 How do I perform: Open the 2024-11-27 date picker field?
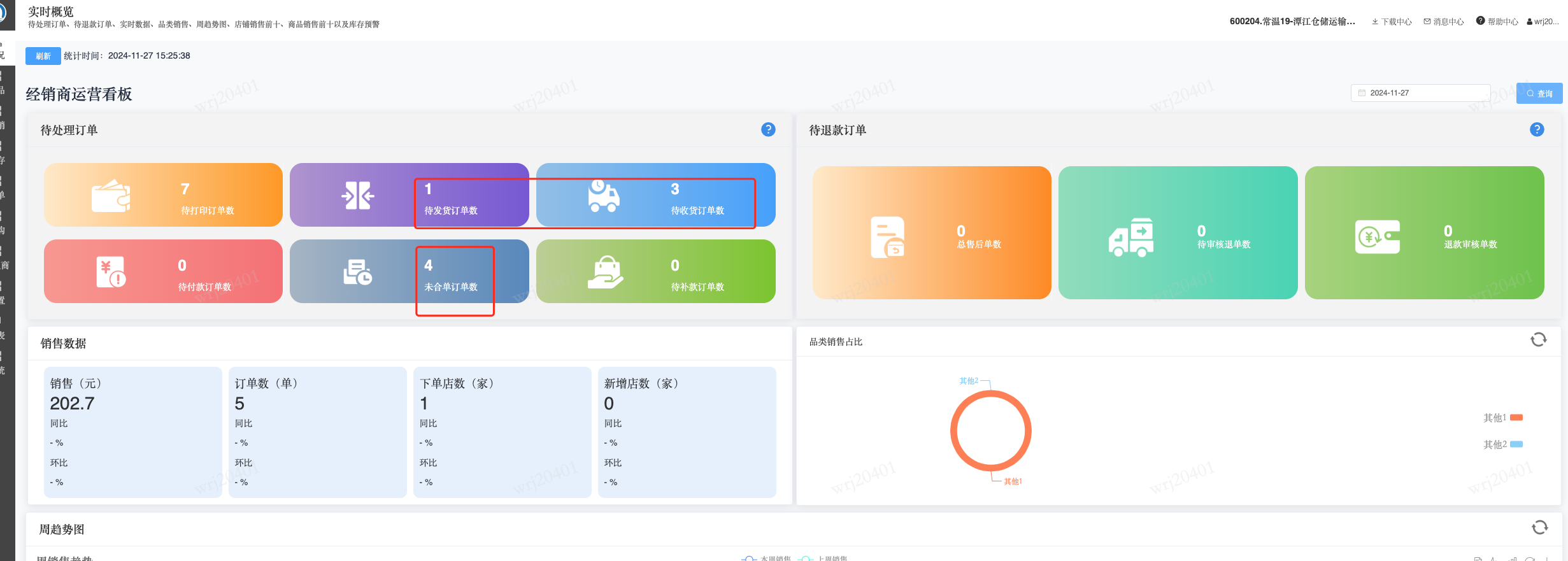1420,93
